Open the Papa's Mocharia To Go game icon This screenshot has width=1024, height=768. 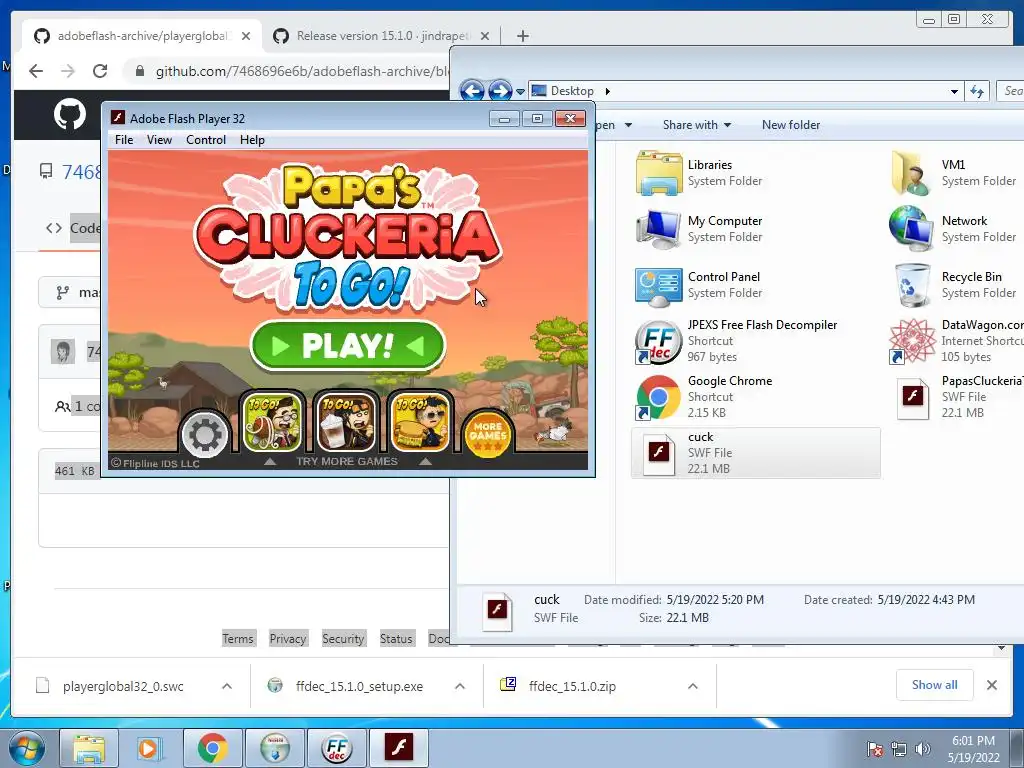[347, 423]
